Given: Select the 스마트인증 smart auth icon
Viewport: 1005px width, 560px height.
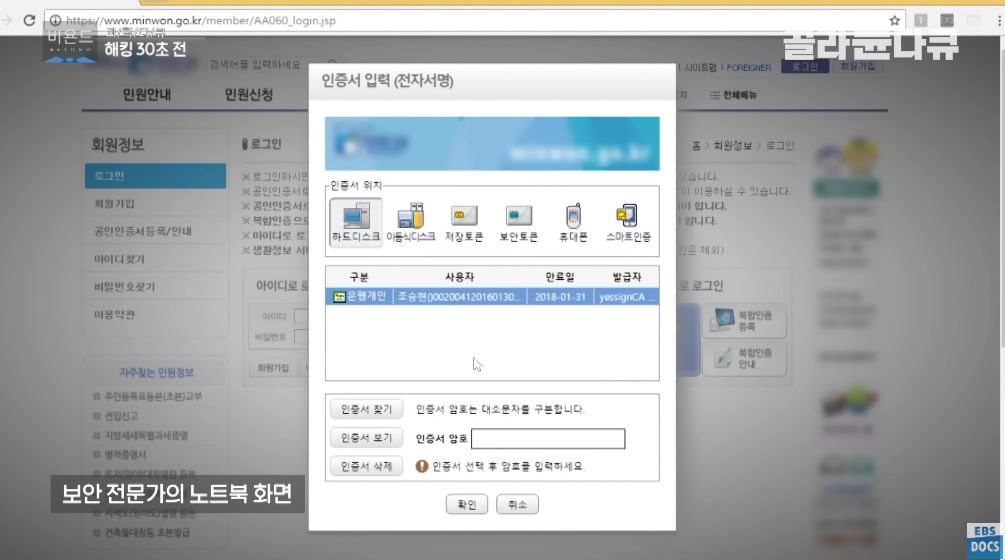Looking at the screenshot, I should 628,222.
